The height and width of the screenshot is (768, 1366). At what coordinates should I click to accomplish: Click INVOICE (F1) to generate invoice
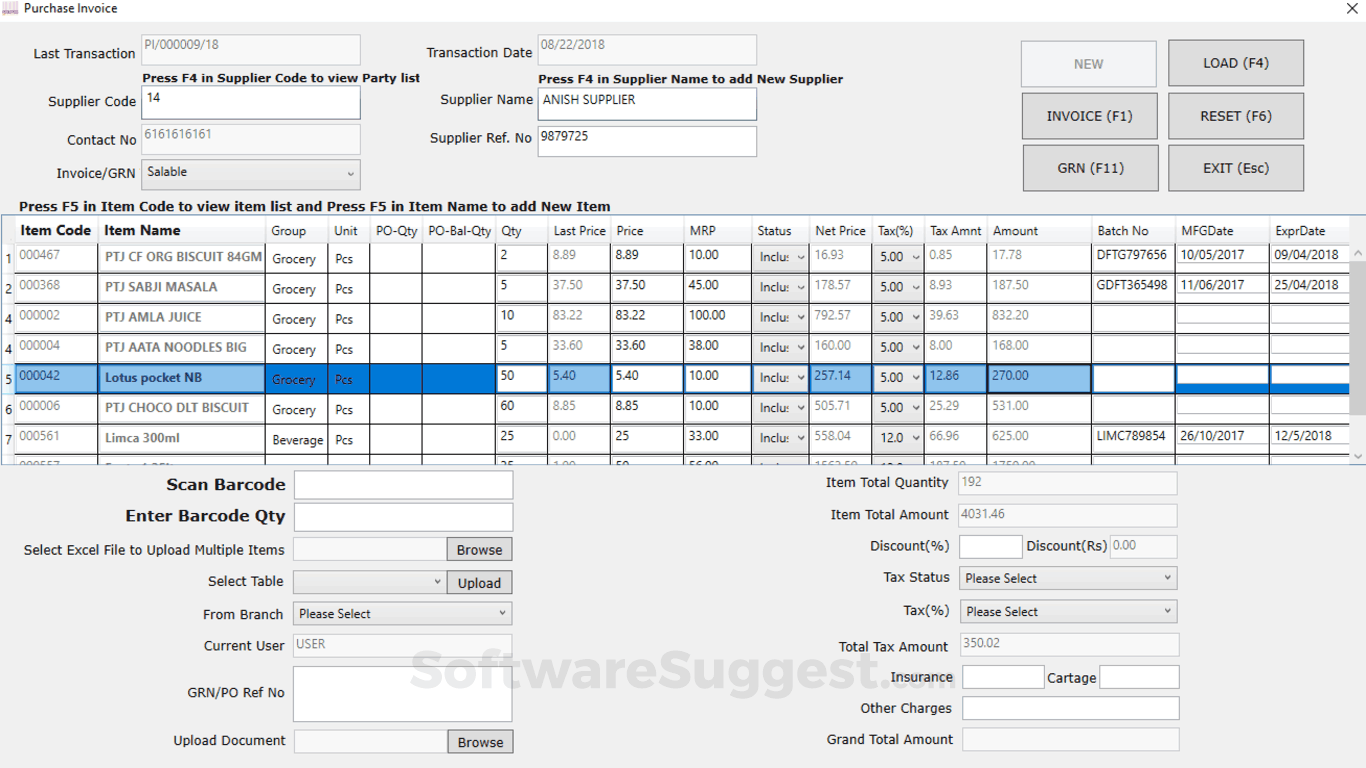1089,115
